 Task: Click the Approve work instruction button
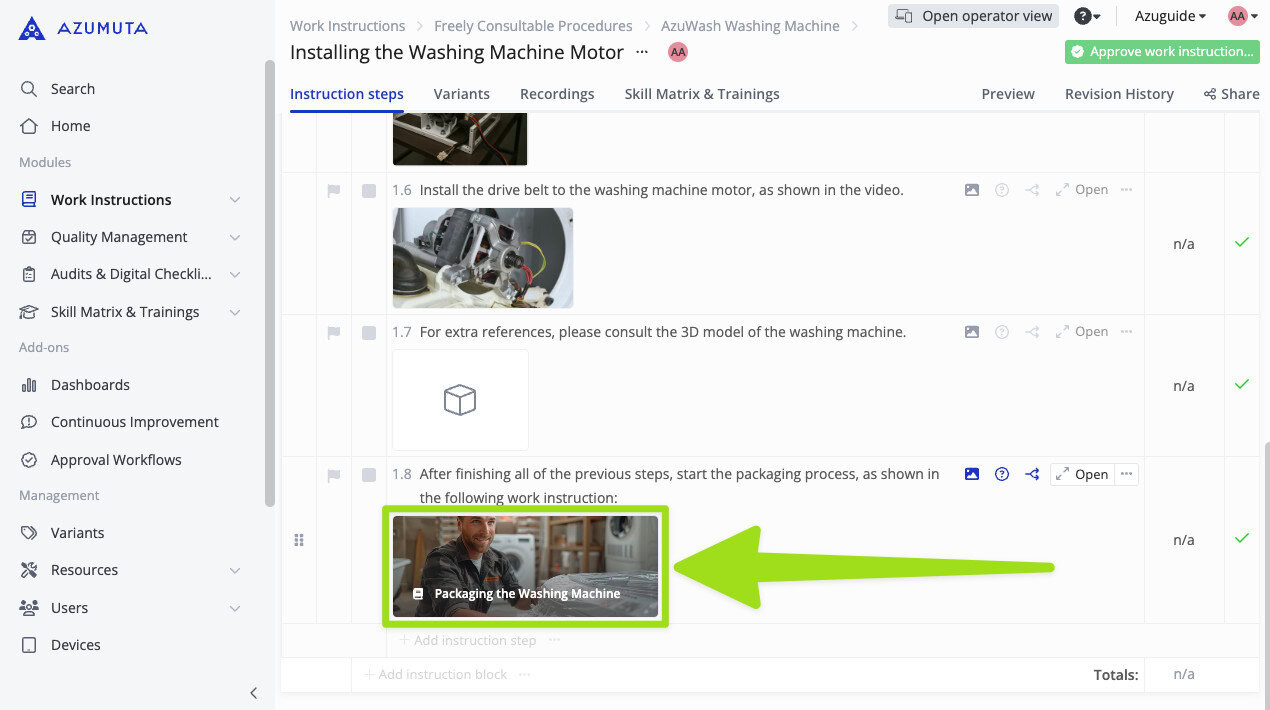(1162, 50)
